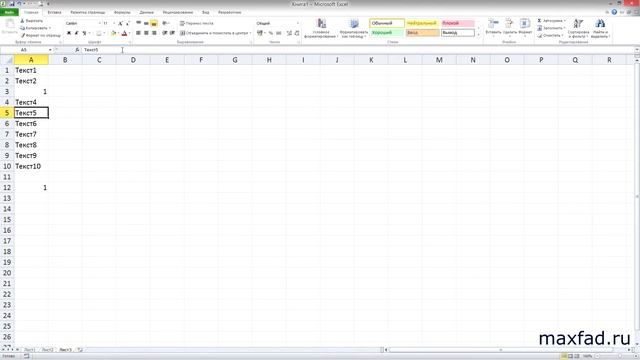This screenshot has height=360, width=640.
Task: Apply the Обычный cell style
Action: coord(387,23)
